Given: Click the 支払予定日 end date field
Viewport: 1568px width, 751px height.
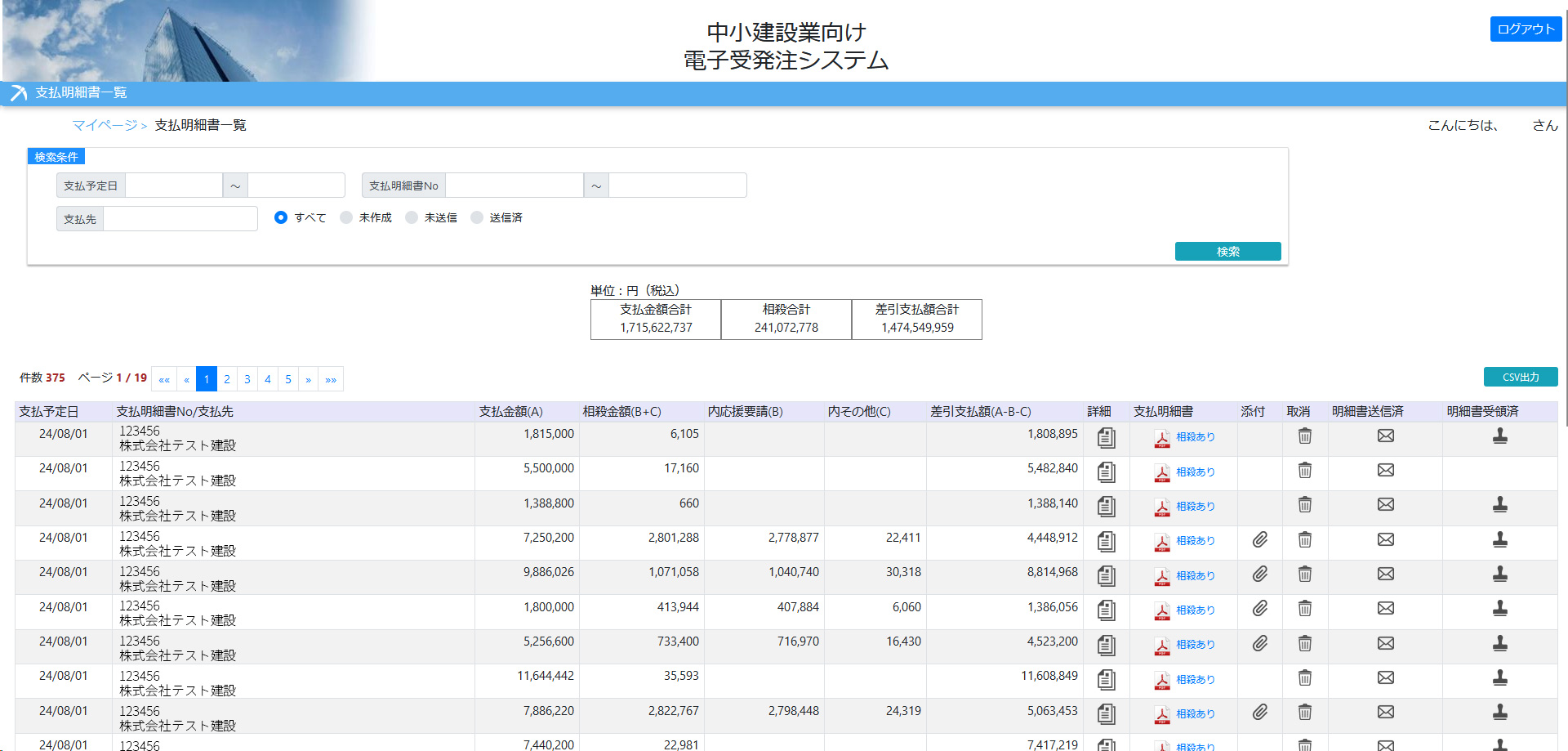Looking at the screenshot, I should coord(296,186).
